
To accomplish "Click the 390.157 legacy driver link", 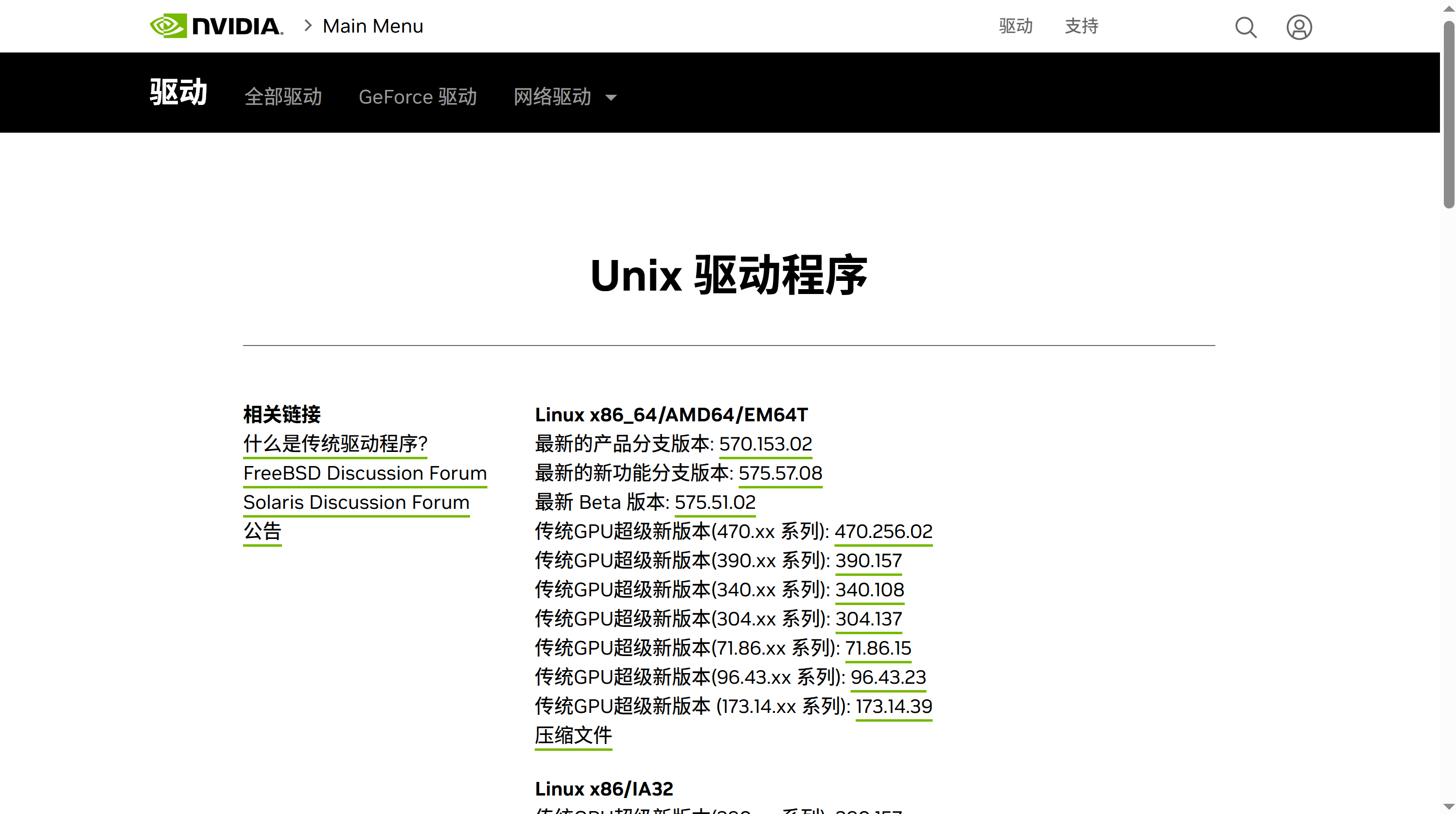I will [x=869, y=561].
